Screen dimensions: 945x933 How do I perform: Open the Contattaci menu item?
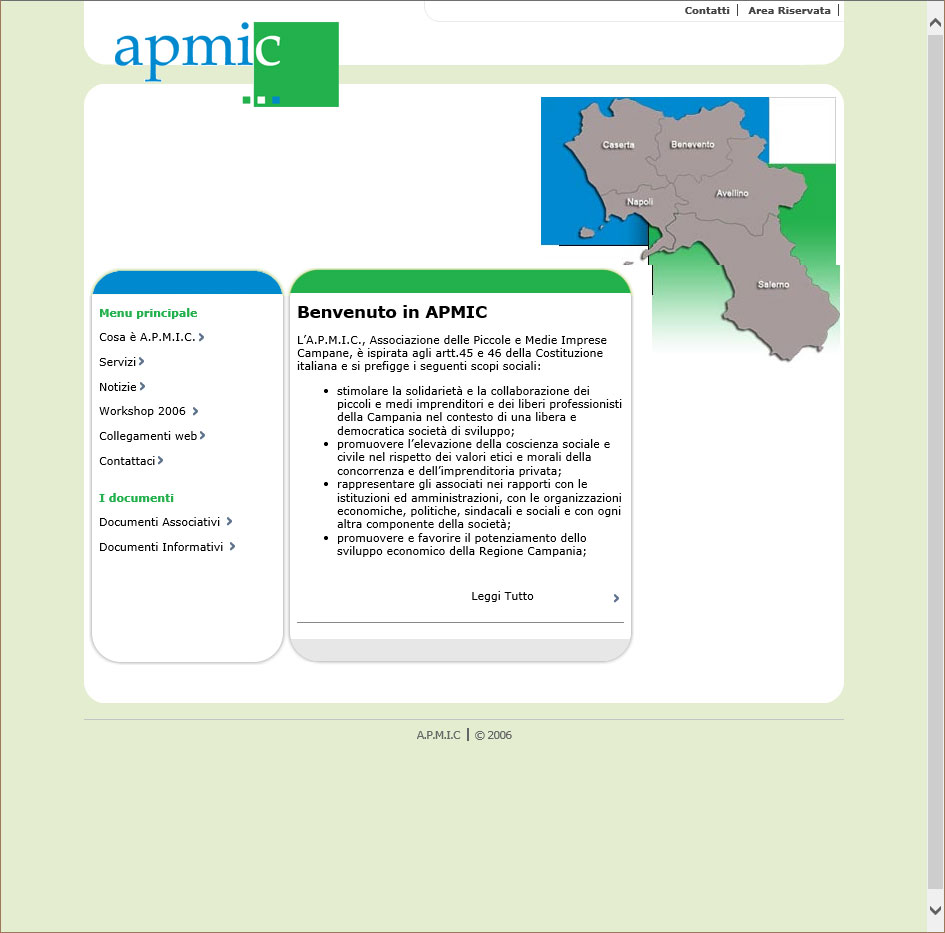(x=127, y=461)
